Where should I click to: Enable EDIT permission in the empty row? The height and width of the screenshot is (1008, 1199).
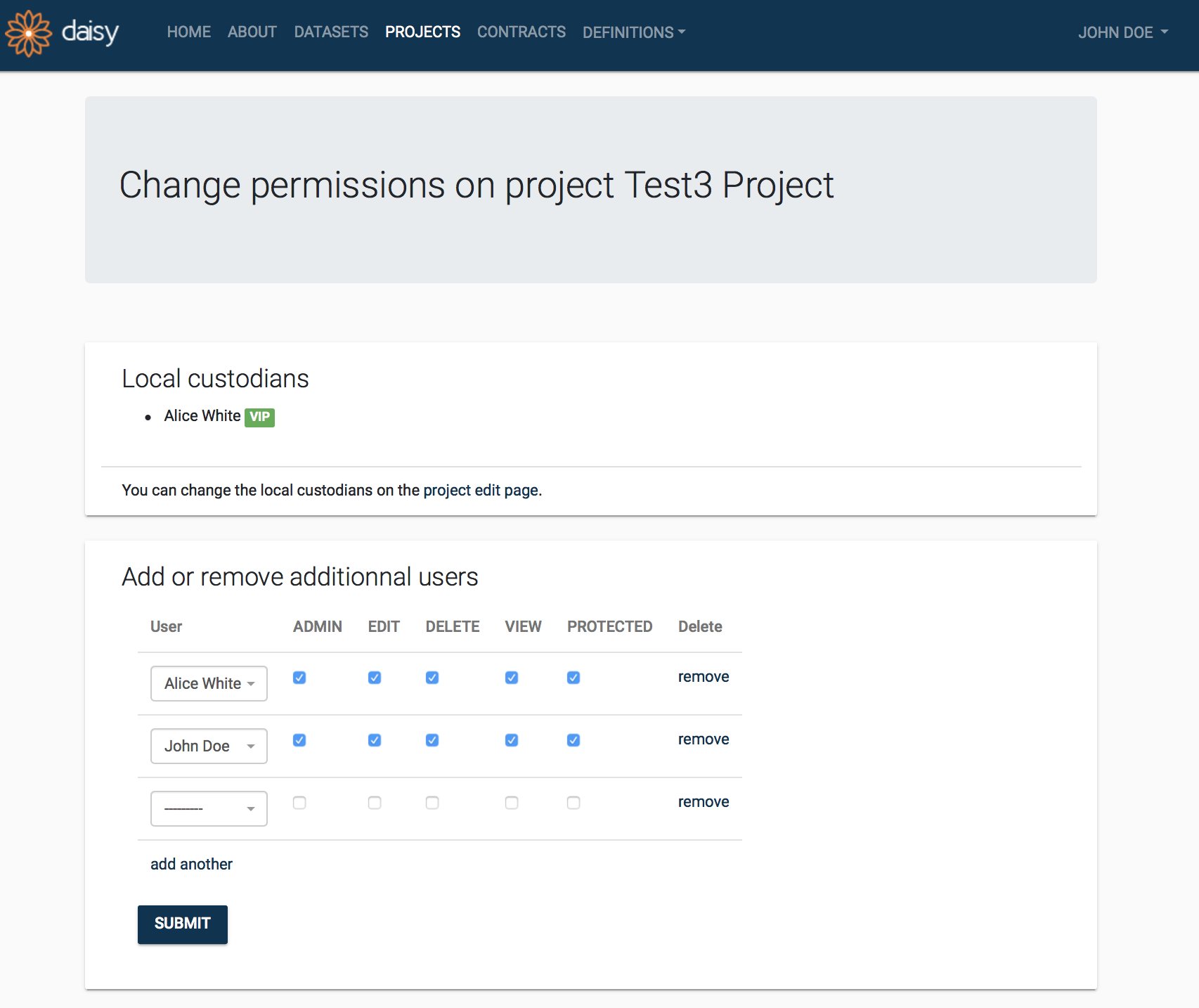click(375, 803)
